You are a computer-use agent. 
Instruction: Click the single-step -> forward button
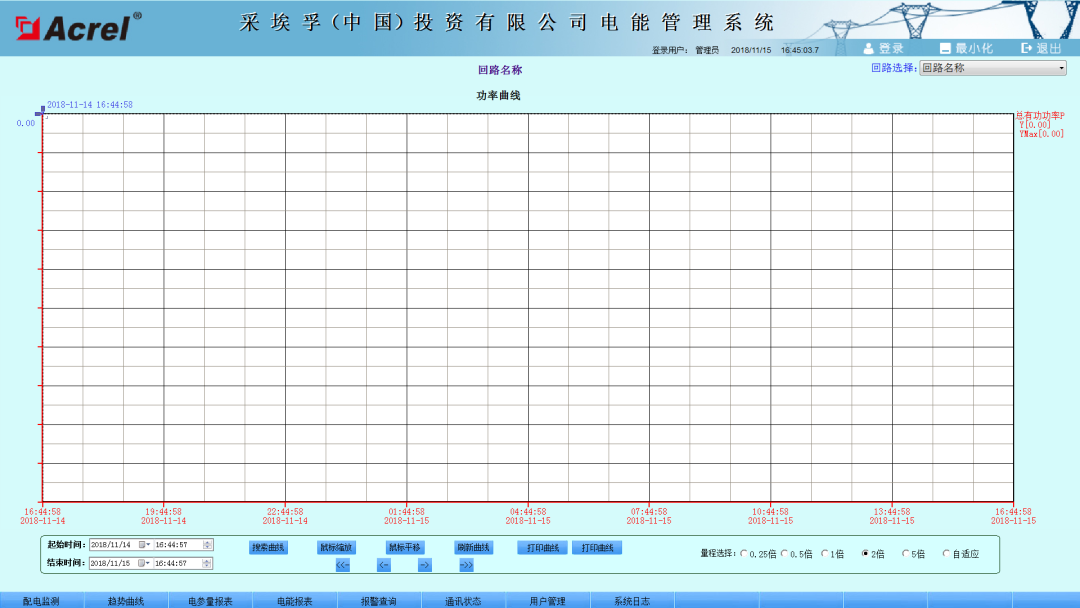pos(423,565)
